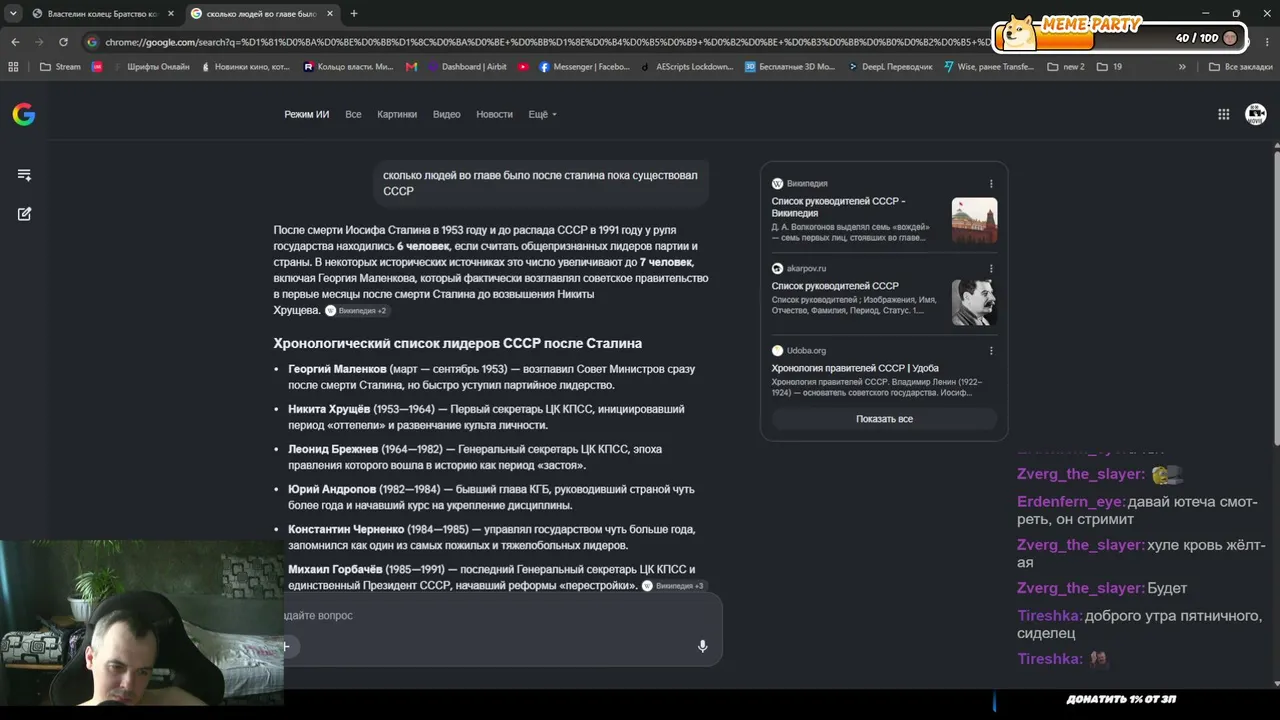
Task: Click the Хронологический список лидеров СССР heading
Action: 458,343
